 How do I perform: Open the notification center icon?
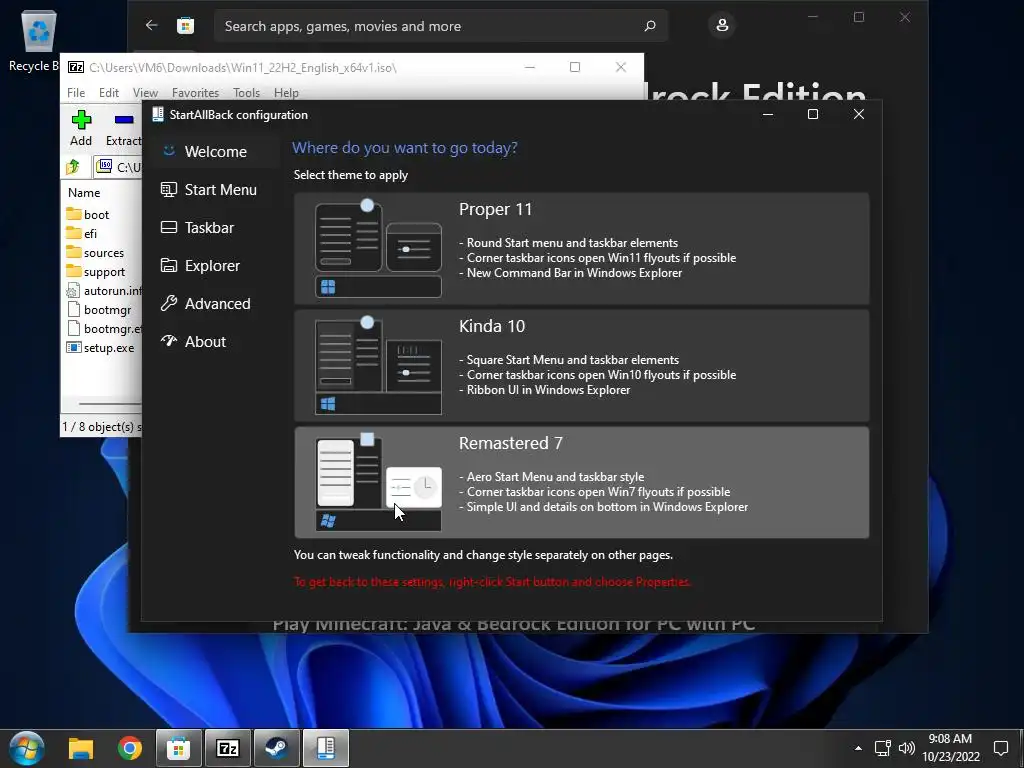coord(1000,748)
